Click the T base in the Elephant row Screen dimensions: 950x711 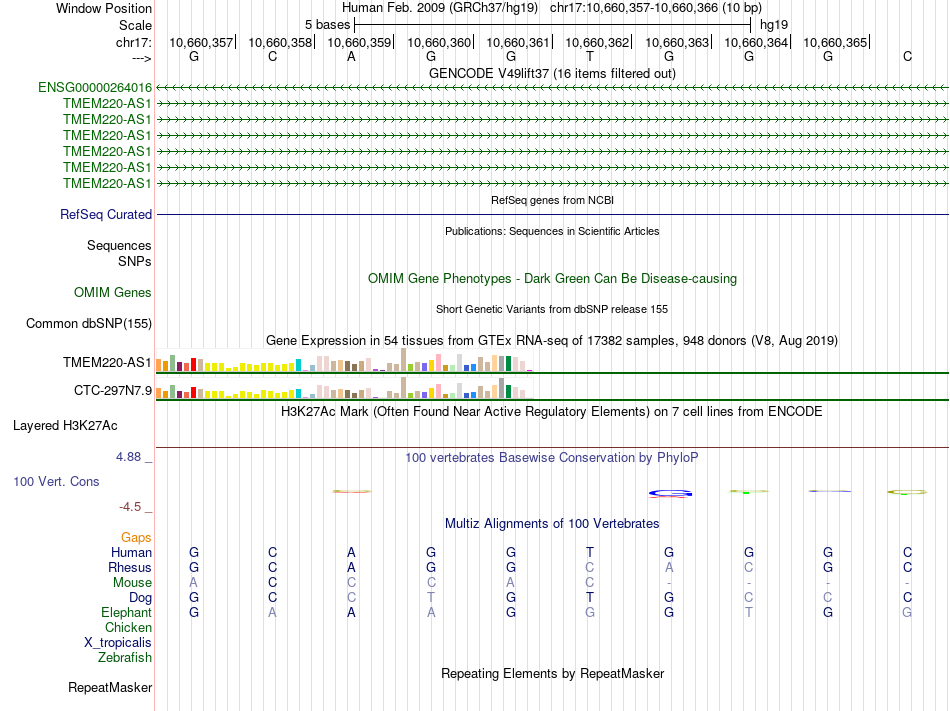click(749, 612)
